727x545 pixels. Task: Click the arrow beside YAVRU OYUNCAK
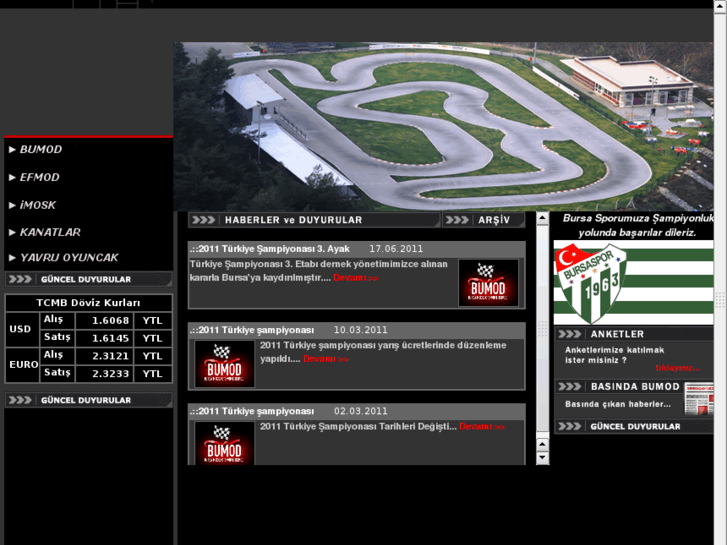[x=13, y=257]
